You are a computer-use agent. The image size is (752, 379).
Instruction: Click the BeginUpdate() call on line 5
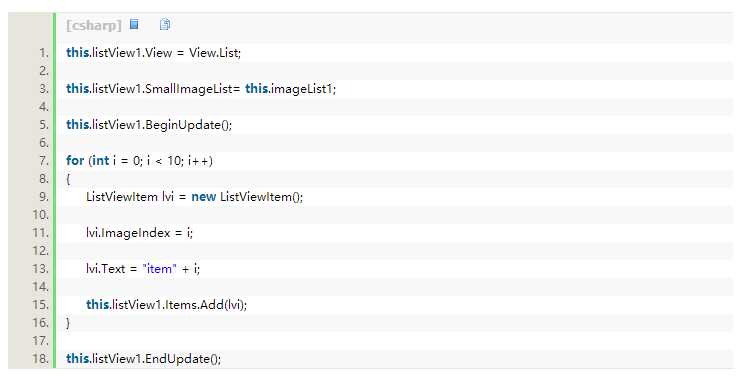(188, 125)
